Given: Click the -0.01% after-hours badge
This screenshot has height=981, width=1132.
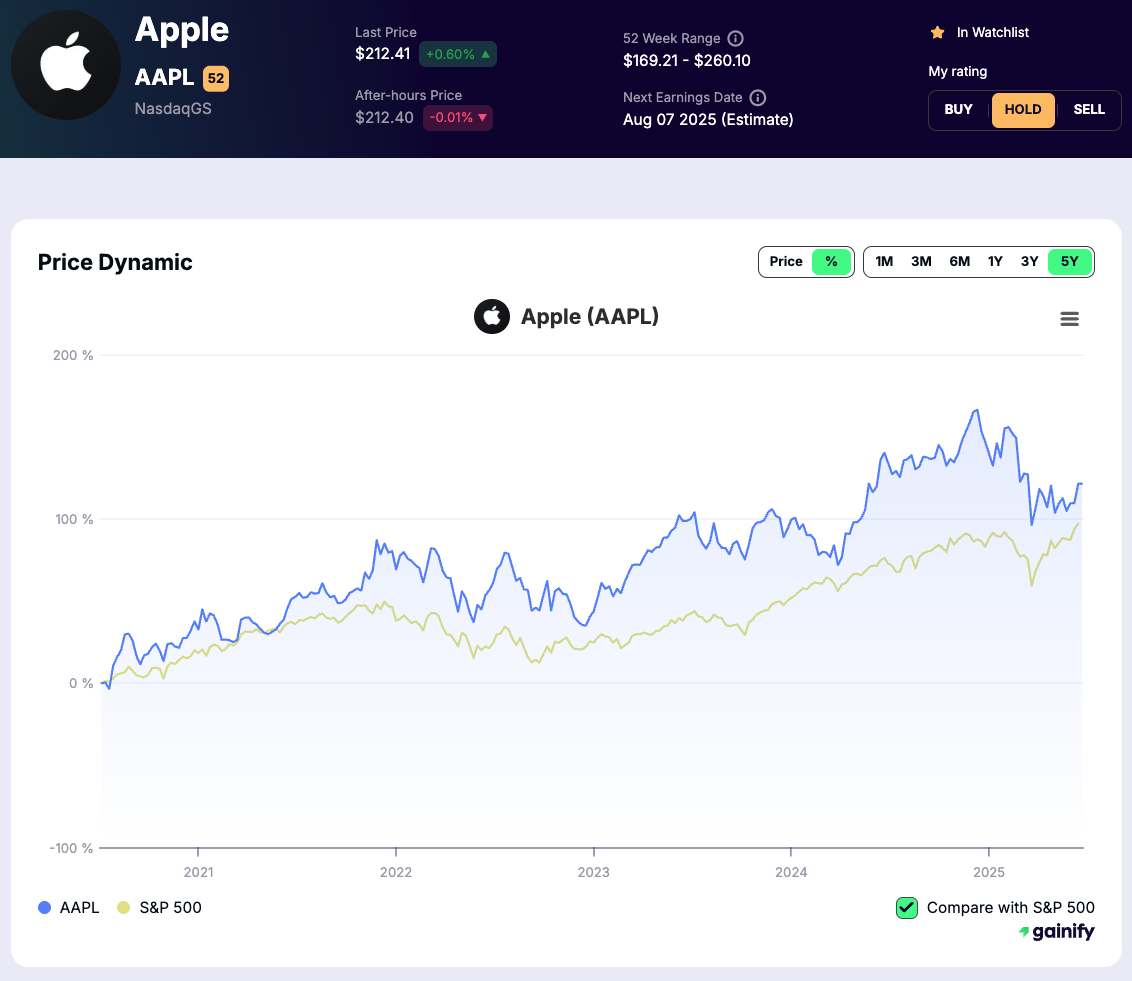Looking at the screenshot, I should [x=458, y=118].
